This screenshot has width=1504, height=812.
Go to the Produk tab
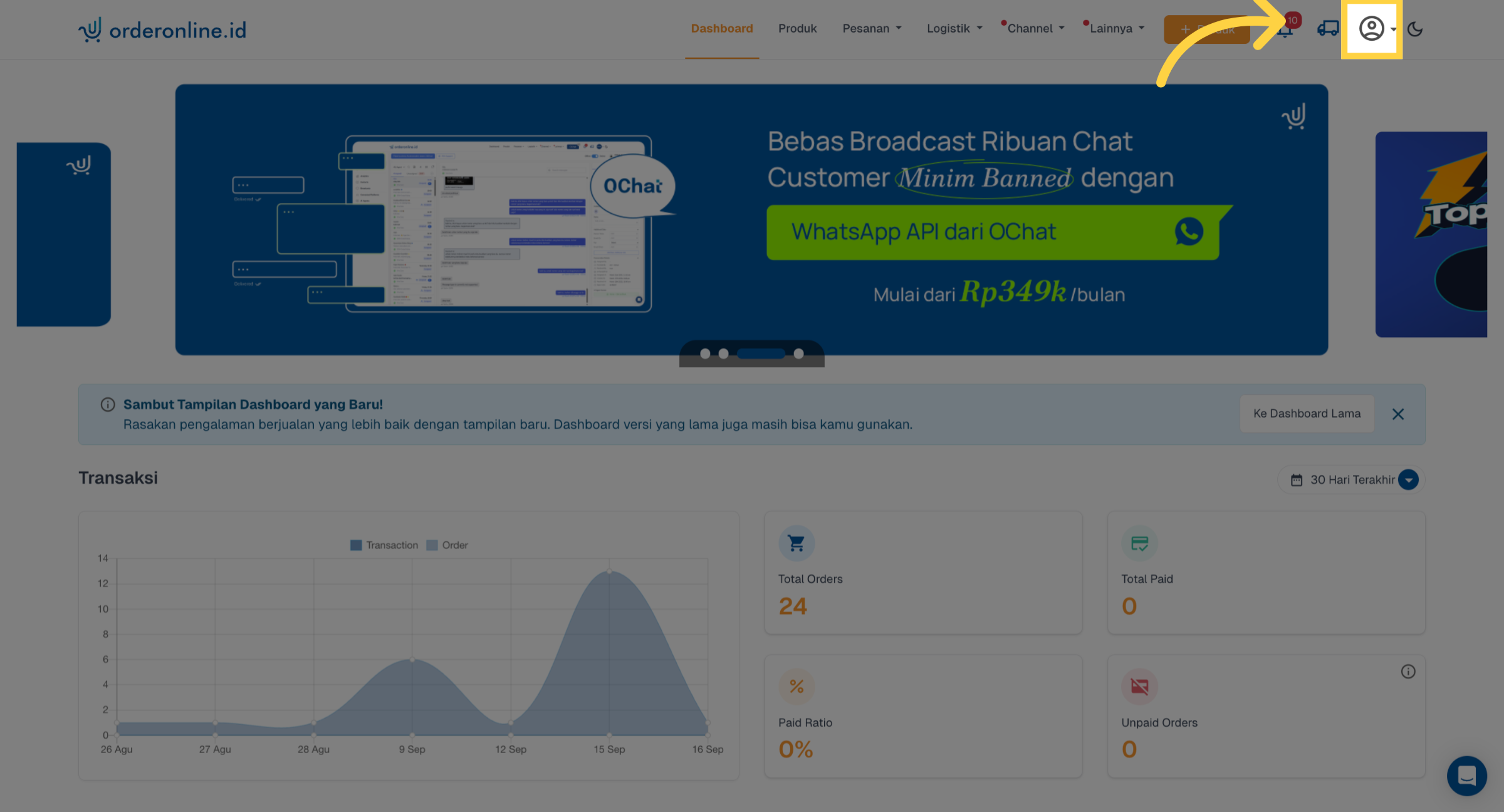coord(797,29)
